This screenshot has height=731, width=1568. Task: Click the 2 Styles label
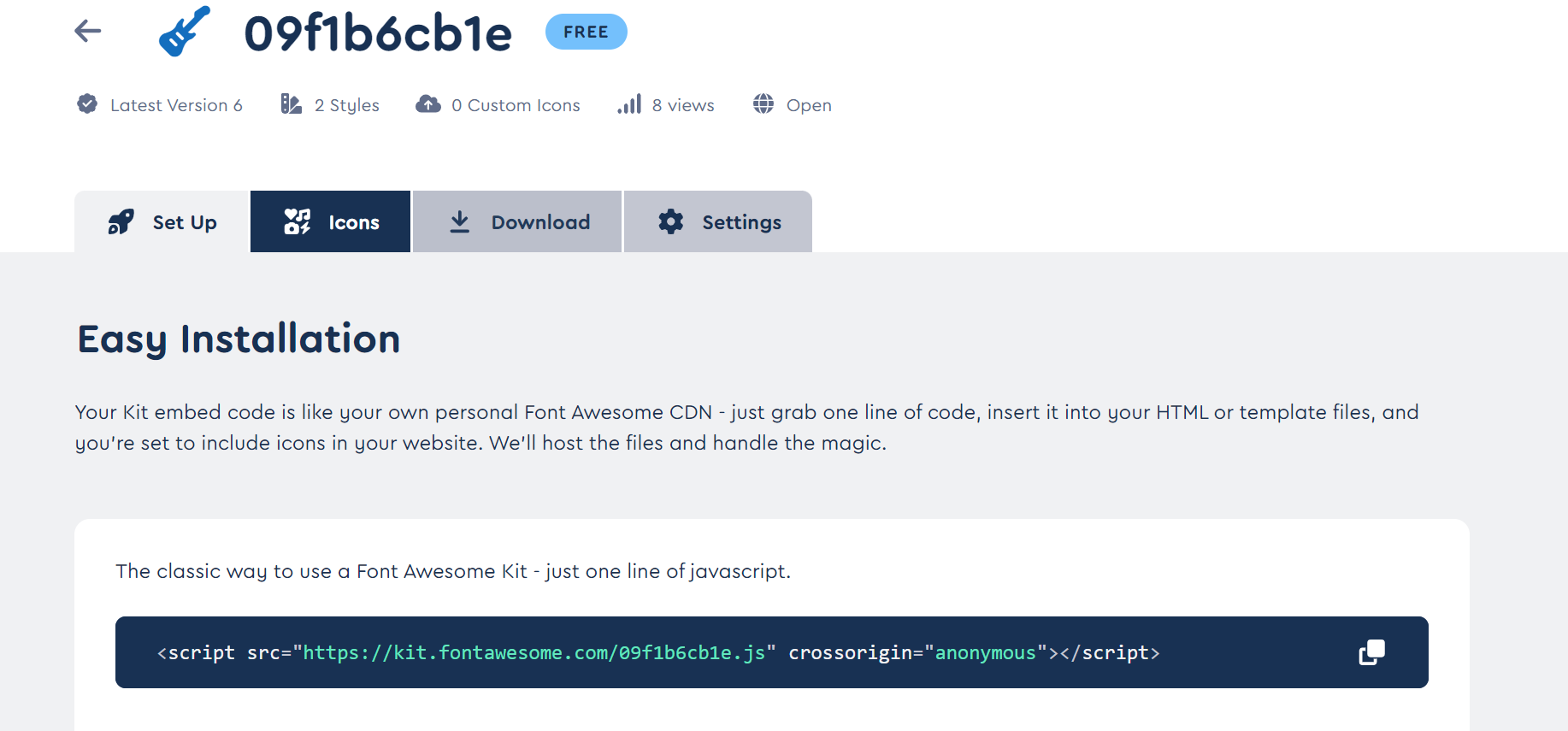(347, 105)
